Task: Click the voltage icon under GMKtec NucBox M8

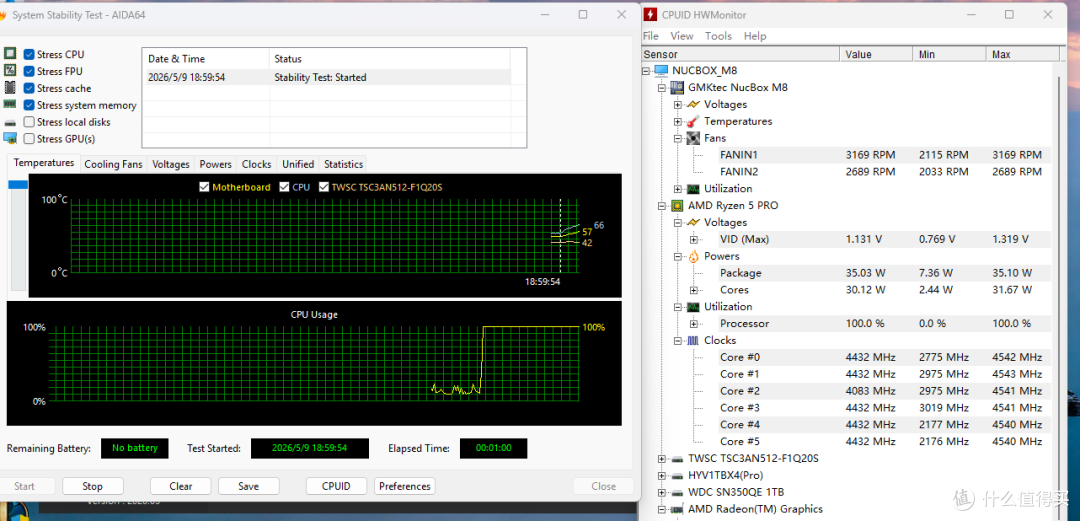Action: pyautogui.click(x=694, y=104)
